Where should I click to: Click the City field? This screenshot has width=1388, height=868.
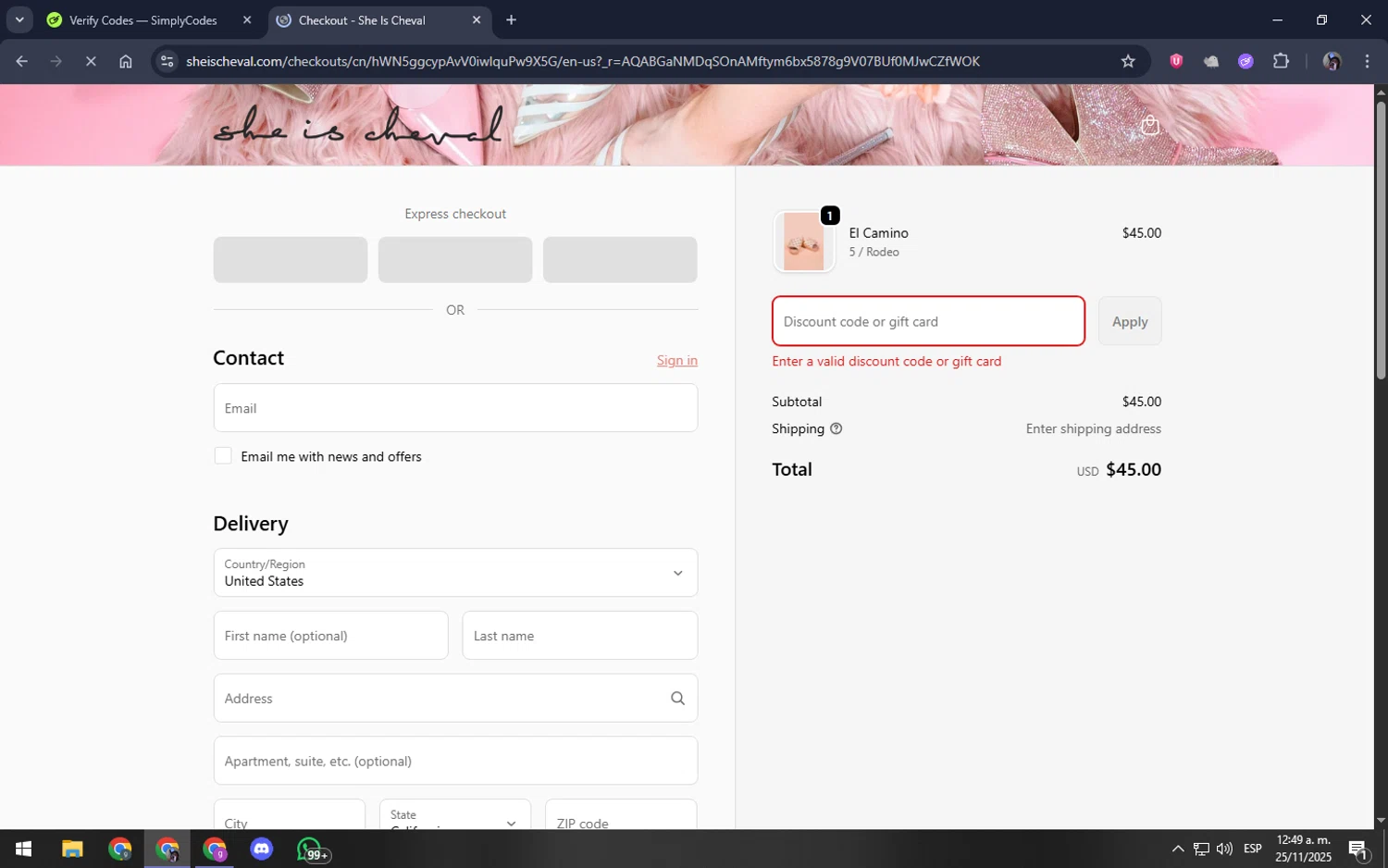click(290, 816)
